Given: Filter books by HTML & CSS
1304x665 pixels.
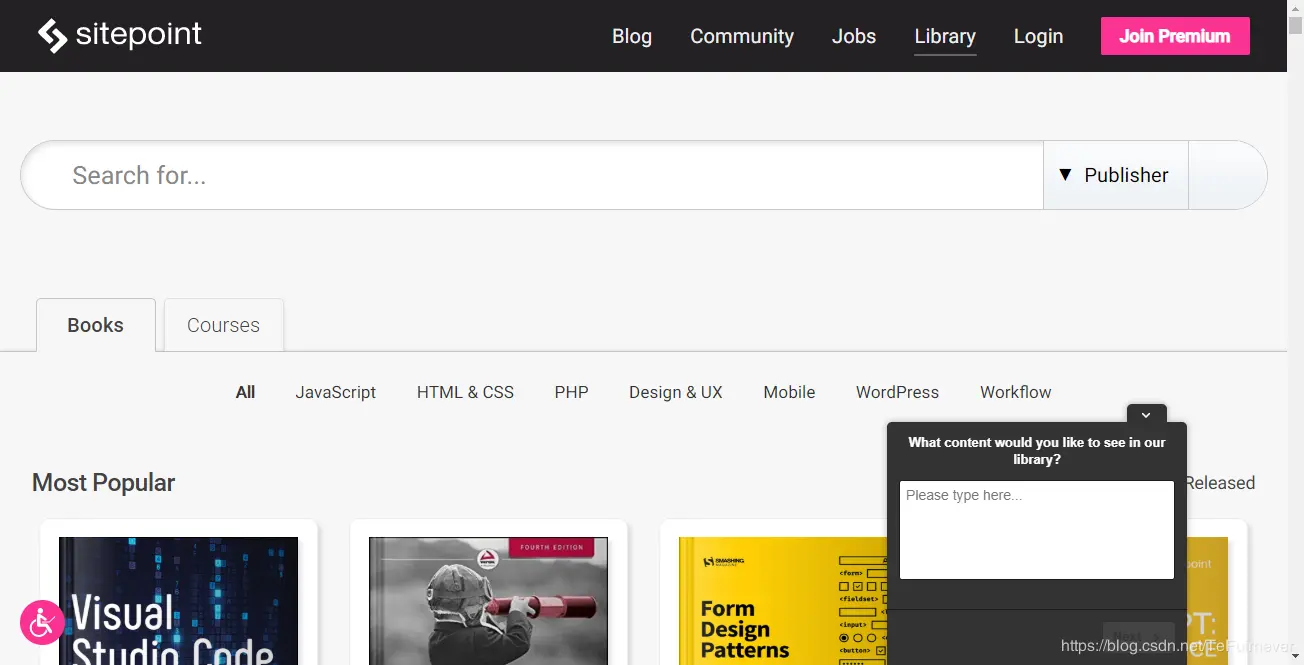Looking at the screenshot, I should coord(465,392).
